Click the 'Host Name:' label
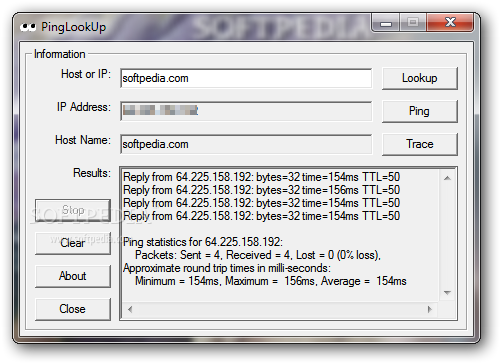 83,140
